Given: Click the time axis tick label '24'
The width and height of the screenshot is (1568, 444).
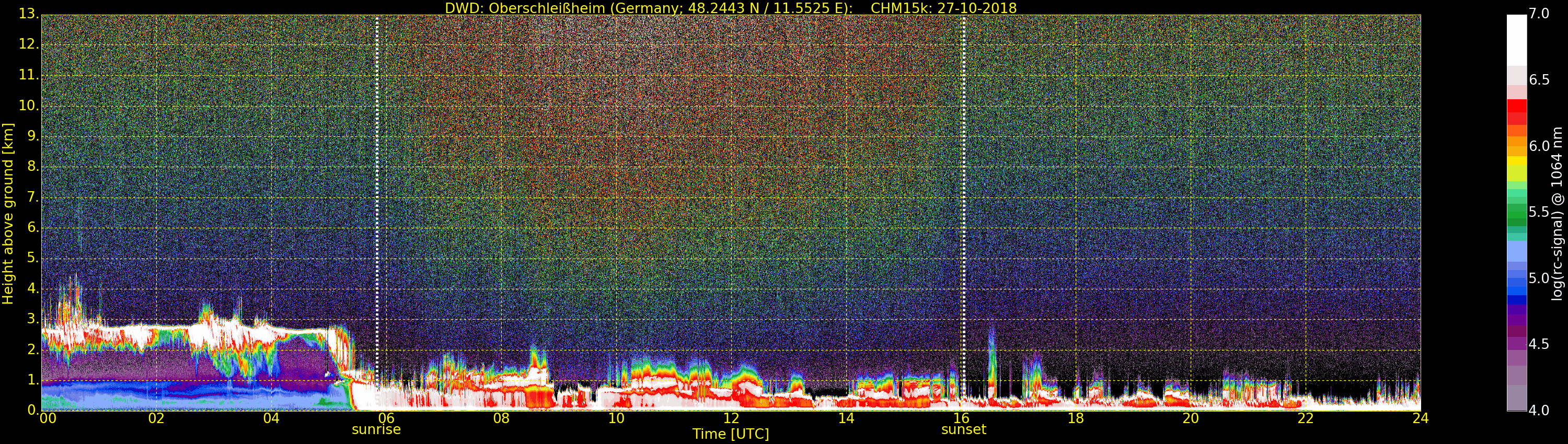Looking at the screenshot, I should point(1420,418).
